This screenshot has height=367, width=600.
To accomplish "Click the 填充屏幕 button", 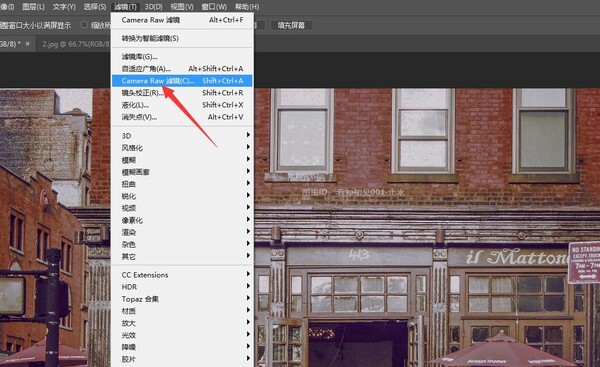I will (292, 25).
